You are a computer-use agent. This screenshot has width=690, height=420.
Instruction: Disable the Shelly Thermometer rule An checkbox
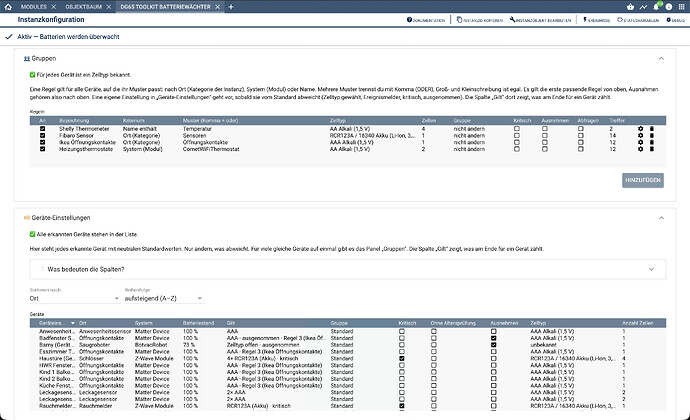pyautogui.click(x=42, y=129)
